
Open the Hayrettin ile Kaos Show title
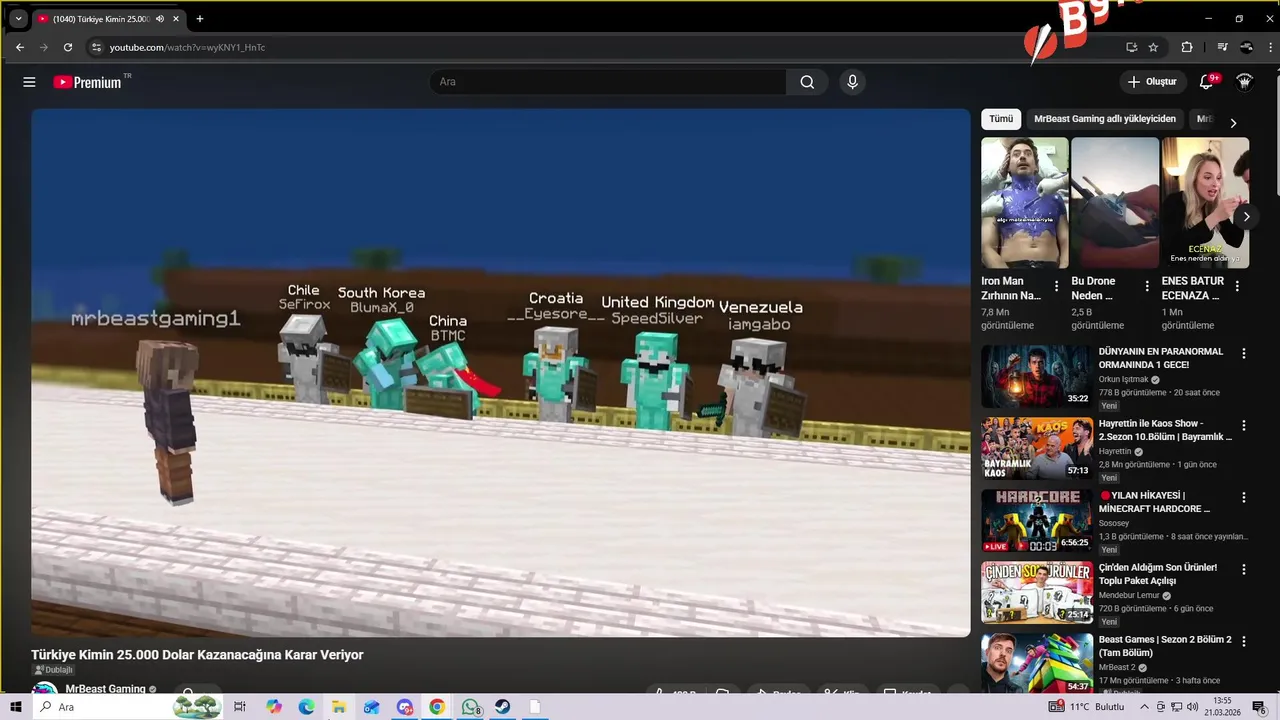click(1165, 430)
